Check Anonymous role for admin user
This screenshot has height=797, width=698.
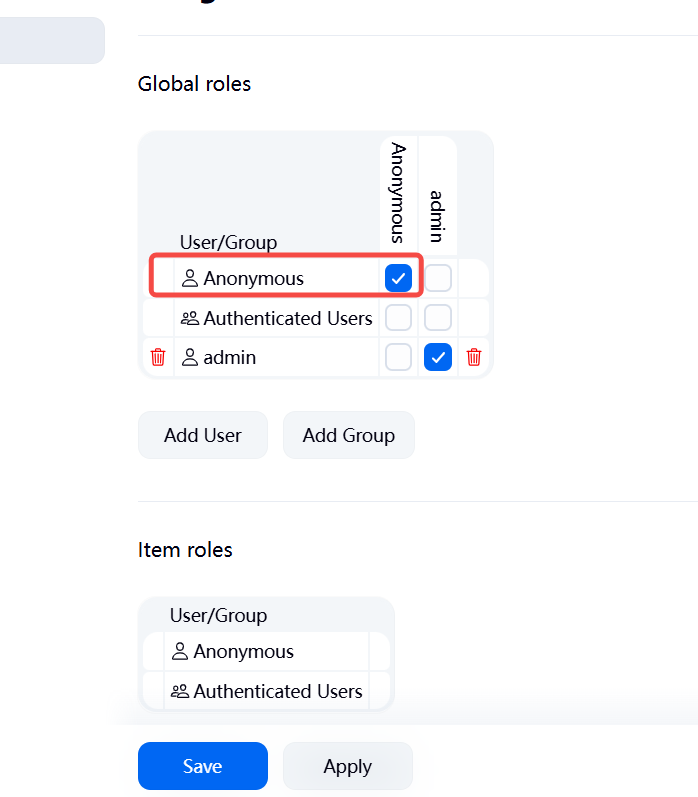pos(399,357)
